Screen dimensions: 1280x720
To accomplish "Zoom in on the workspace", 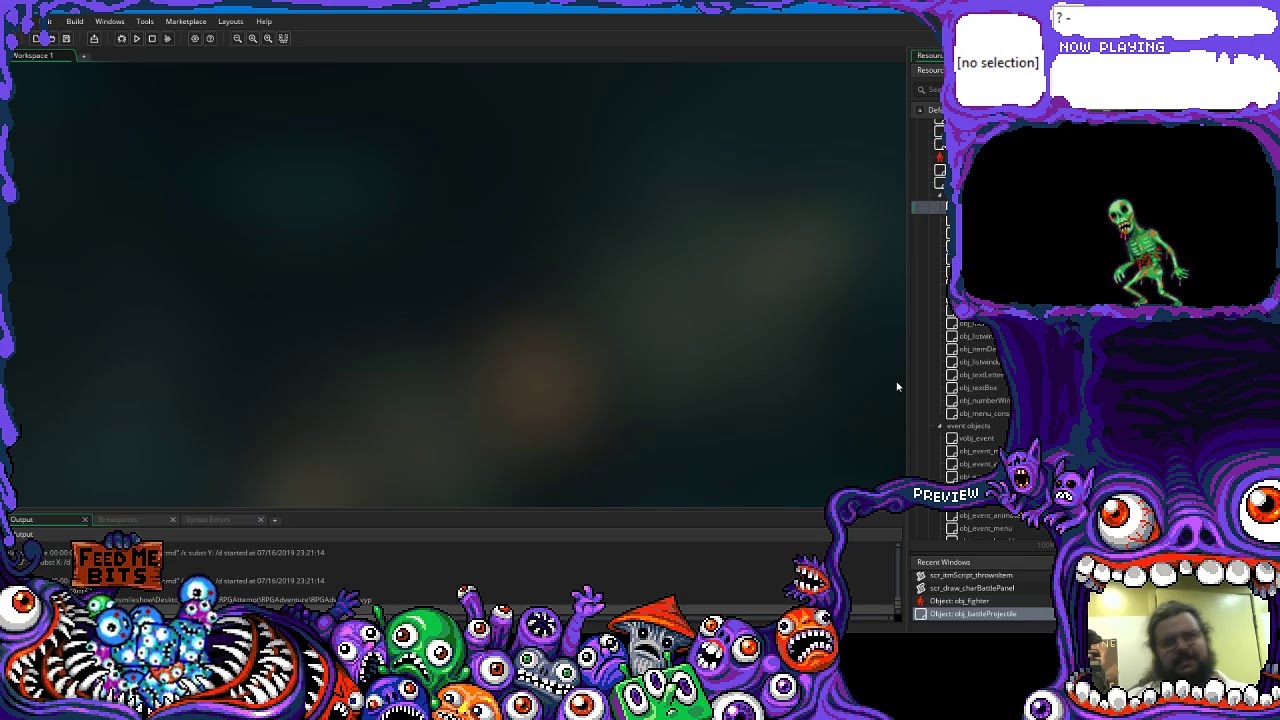I will pyautogui.click(x=268, y=39).
